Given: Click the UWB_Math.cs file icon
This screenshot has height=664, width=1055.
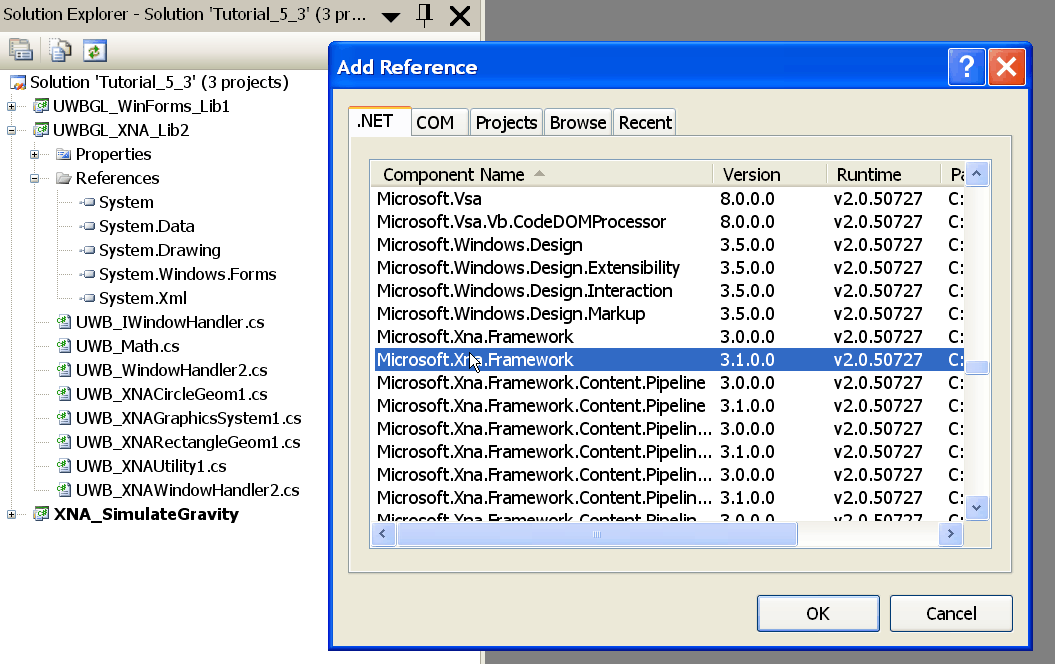Looking at the screenshot, I should click(x=64, y=346).
